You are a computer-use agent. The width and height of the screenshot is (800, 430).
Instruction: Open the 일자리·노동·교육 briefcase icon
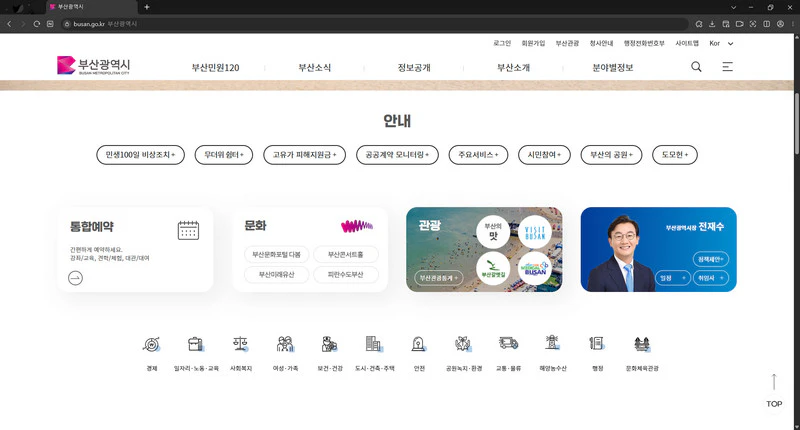[196, 344]
